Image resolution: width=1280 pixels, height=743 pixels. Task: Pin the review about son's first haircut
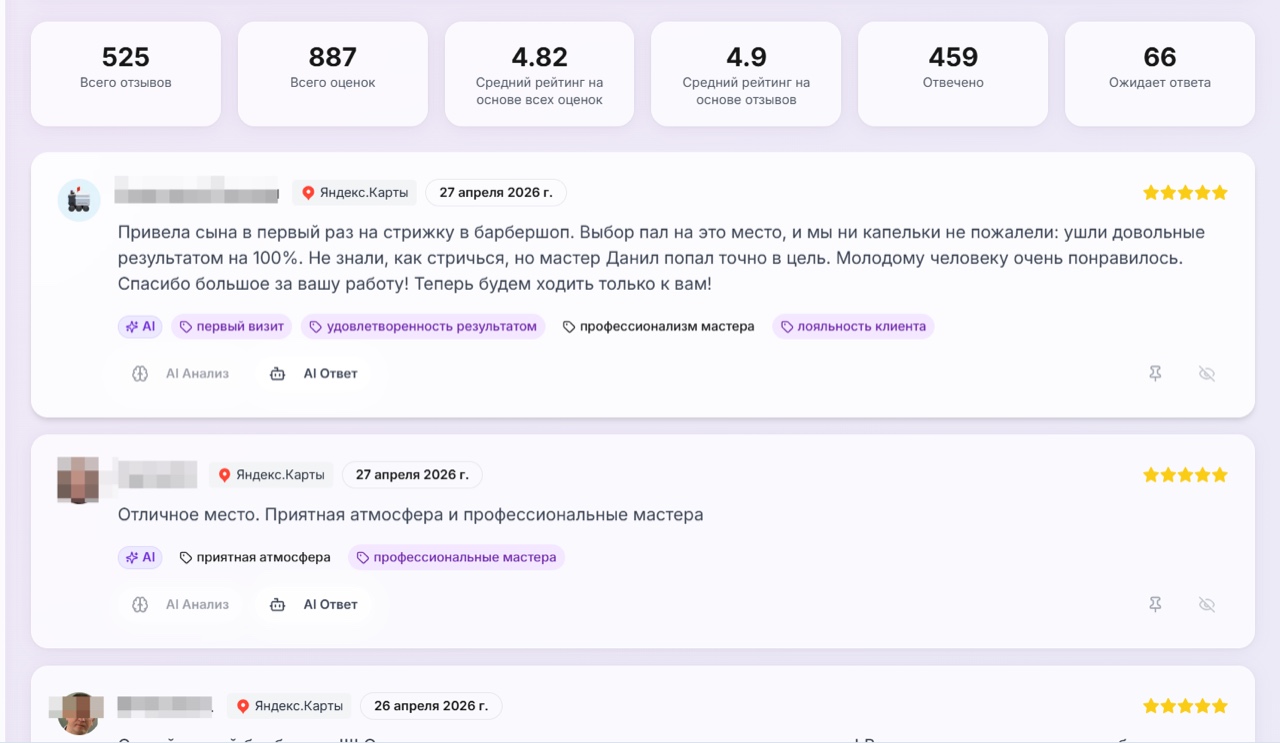(1155, 373)
